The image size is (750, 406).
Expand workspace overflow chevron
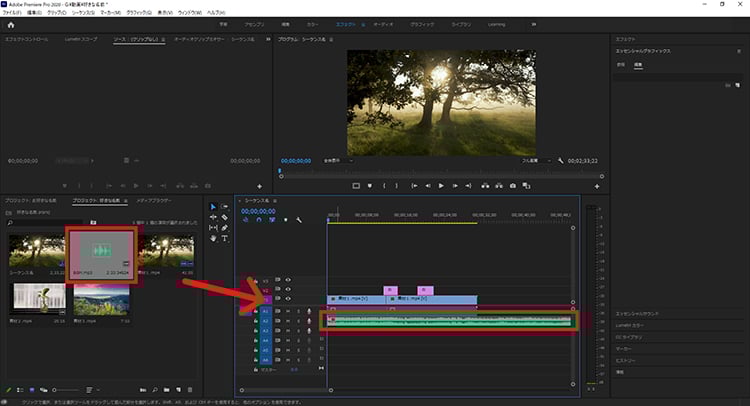click(x=533, y=24)
